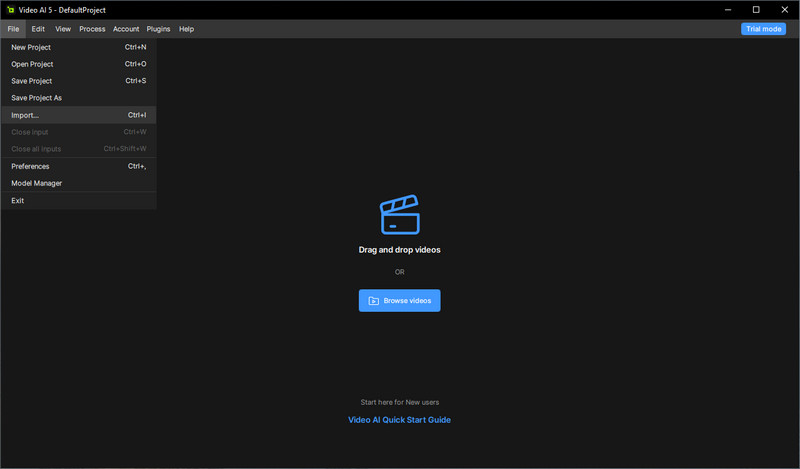The height and width of the screenshot is (469, 800).
Task: Choose New Project from File menu
Action: (79, 47)
